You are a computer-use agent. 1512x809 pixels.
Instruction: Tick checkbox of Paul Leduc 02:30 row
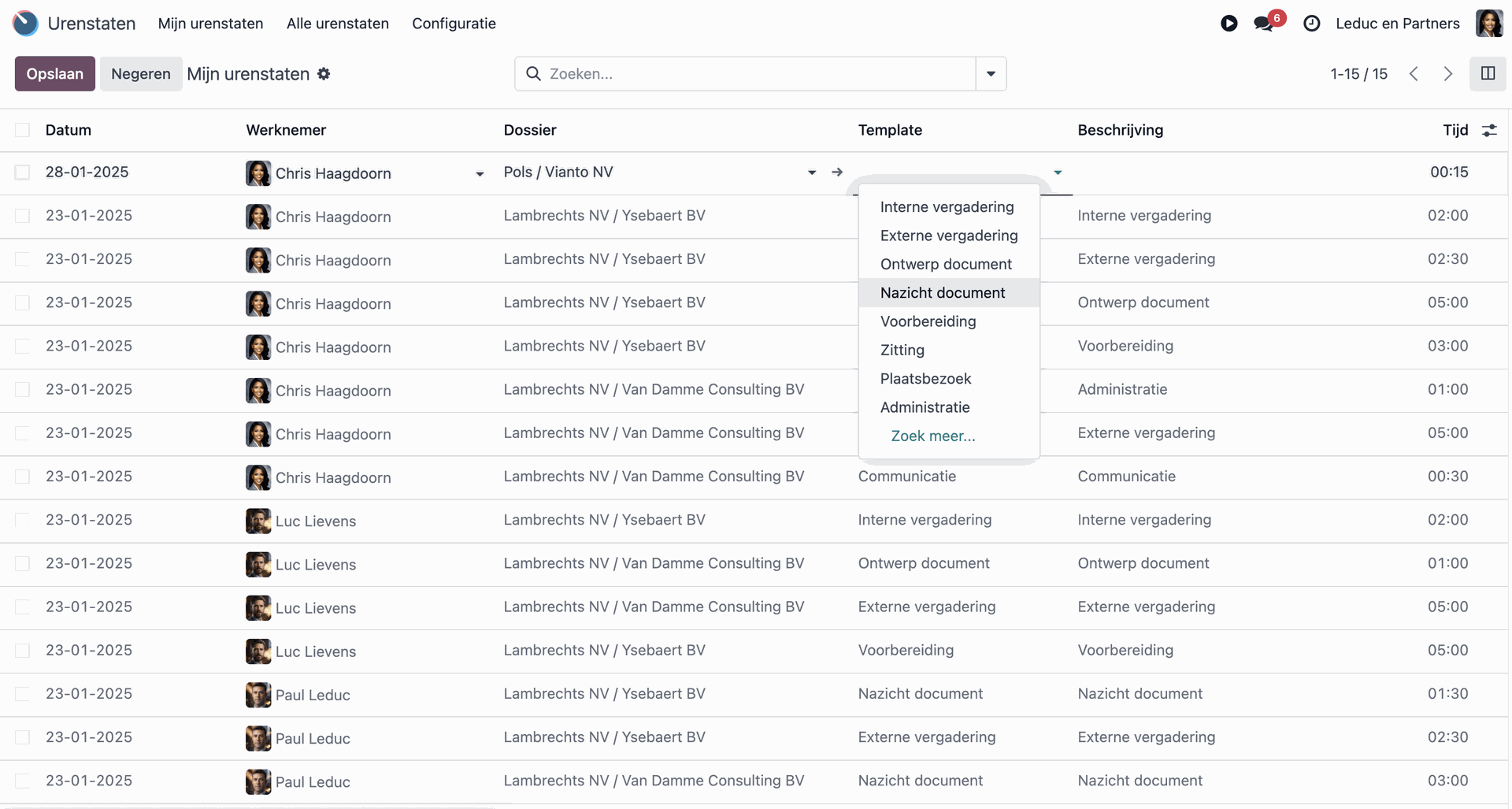tap(22, 737)
